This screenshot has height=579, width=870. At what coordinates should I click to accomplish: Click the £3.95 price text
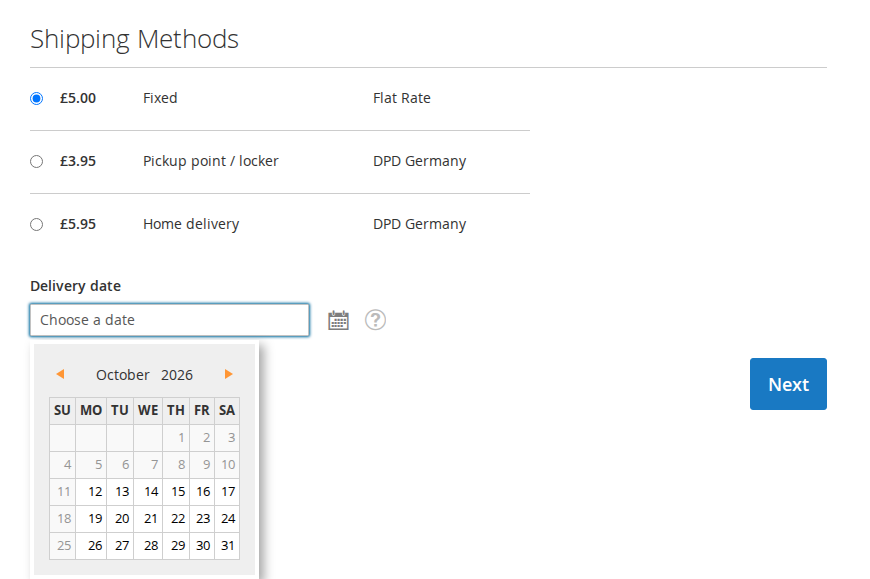coord(78,161)
